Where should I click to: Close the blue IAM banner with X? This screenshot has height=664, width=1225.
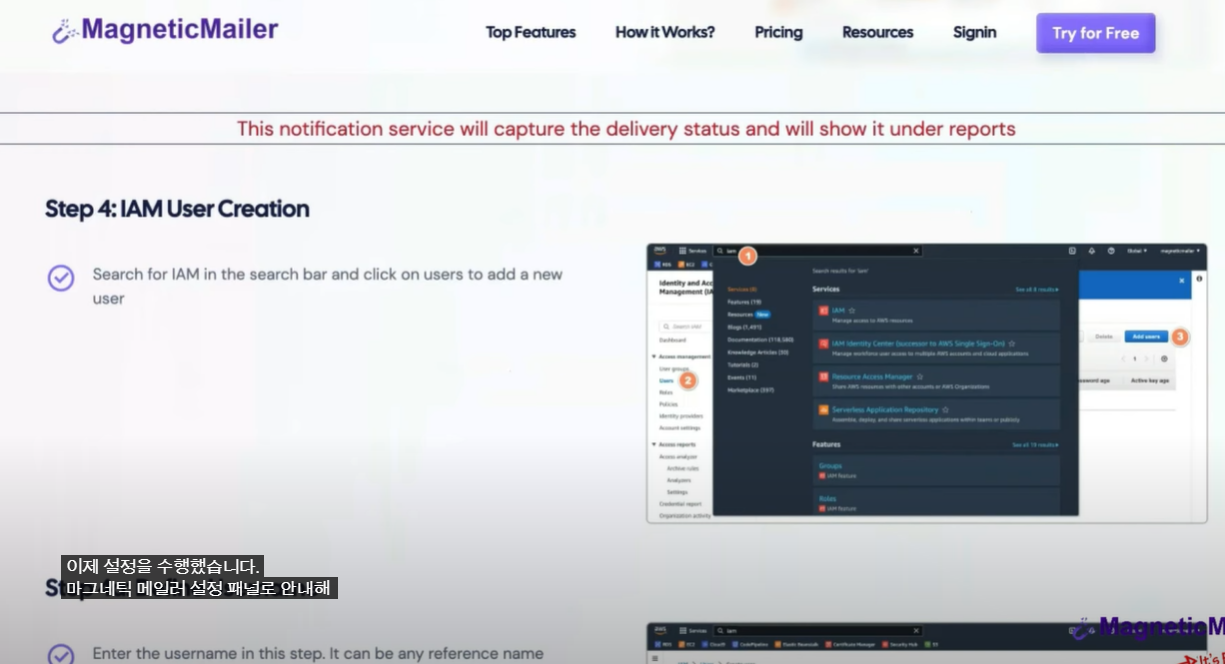[x=1181, y=280]
